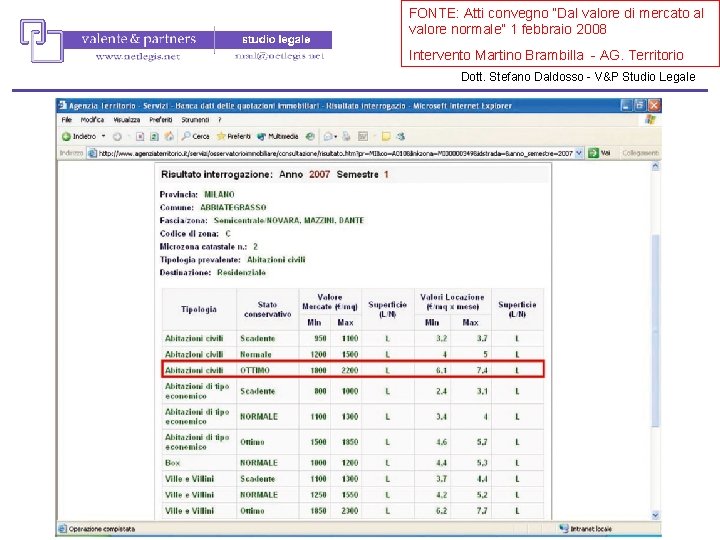Minimize the Internet Explorer window

(626, 106)
